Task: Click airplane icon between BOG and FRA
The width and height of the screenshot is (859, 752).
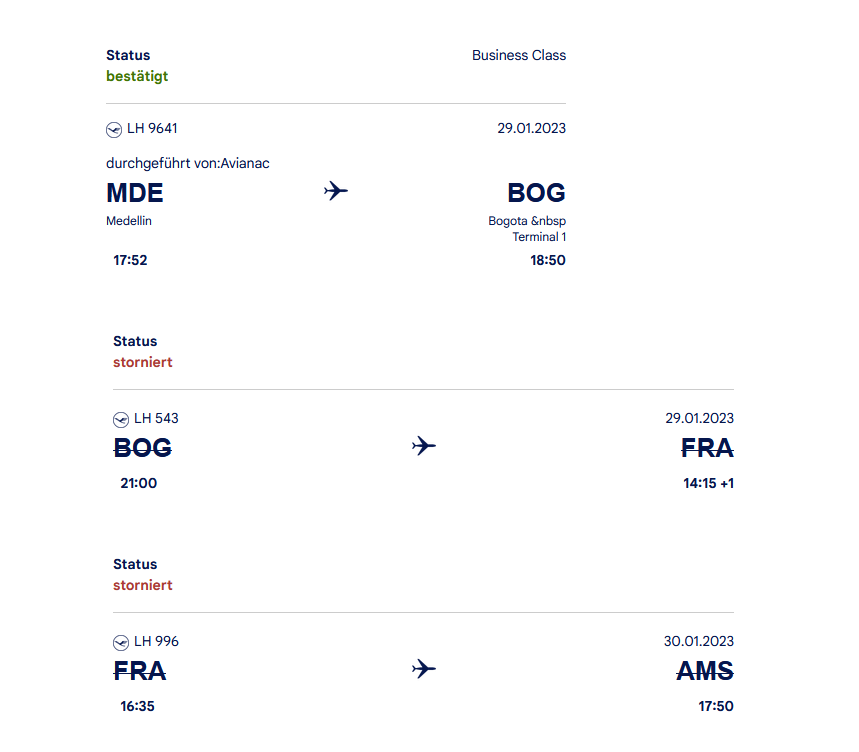Action: coord(424,446)
